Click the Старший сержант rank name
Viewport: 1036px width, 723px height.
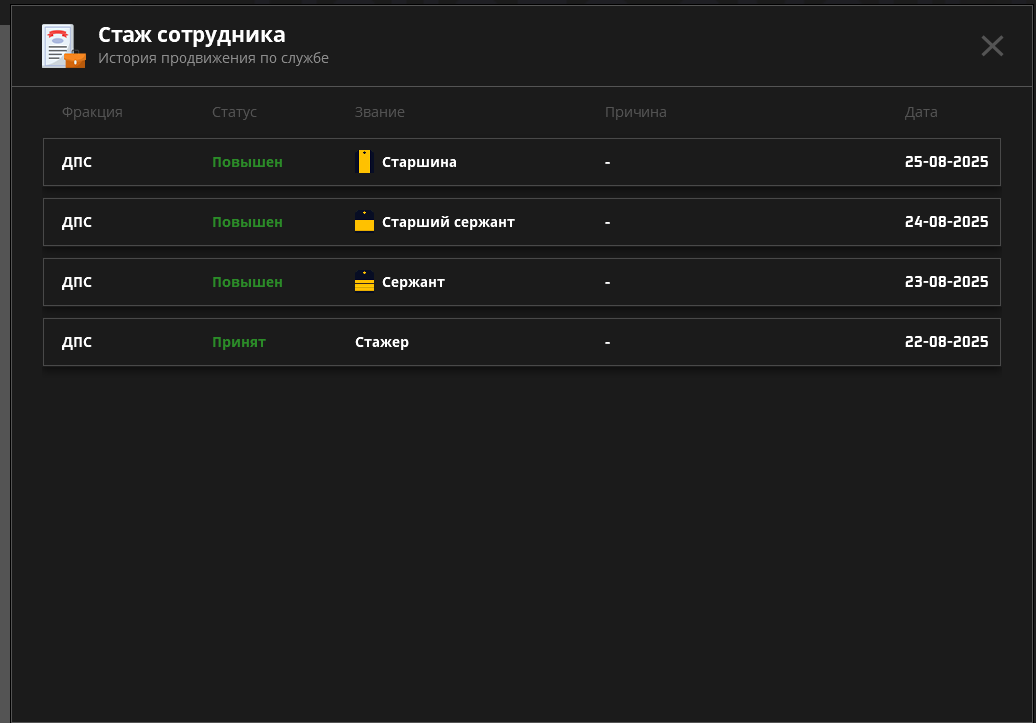(448, 222)
